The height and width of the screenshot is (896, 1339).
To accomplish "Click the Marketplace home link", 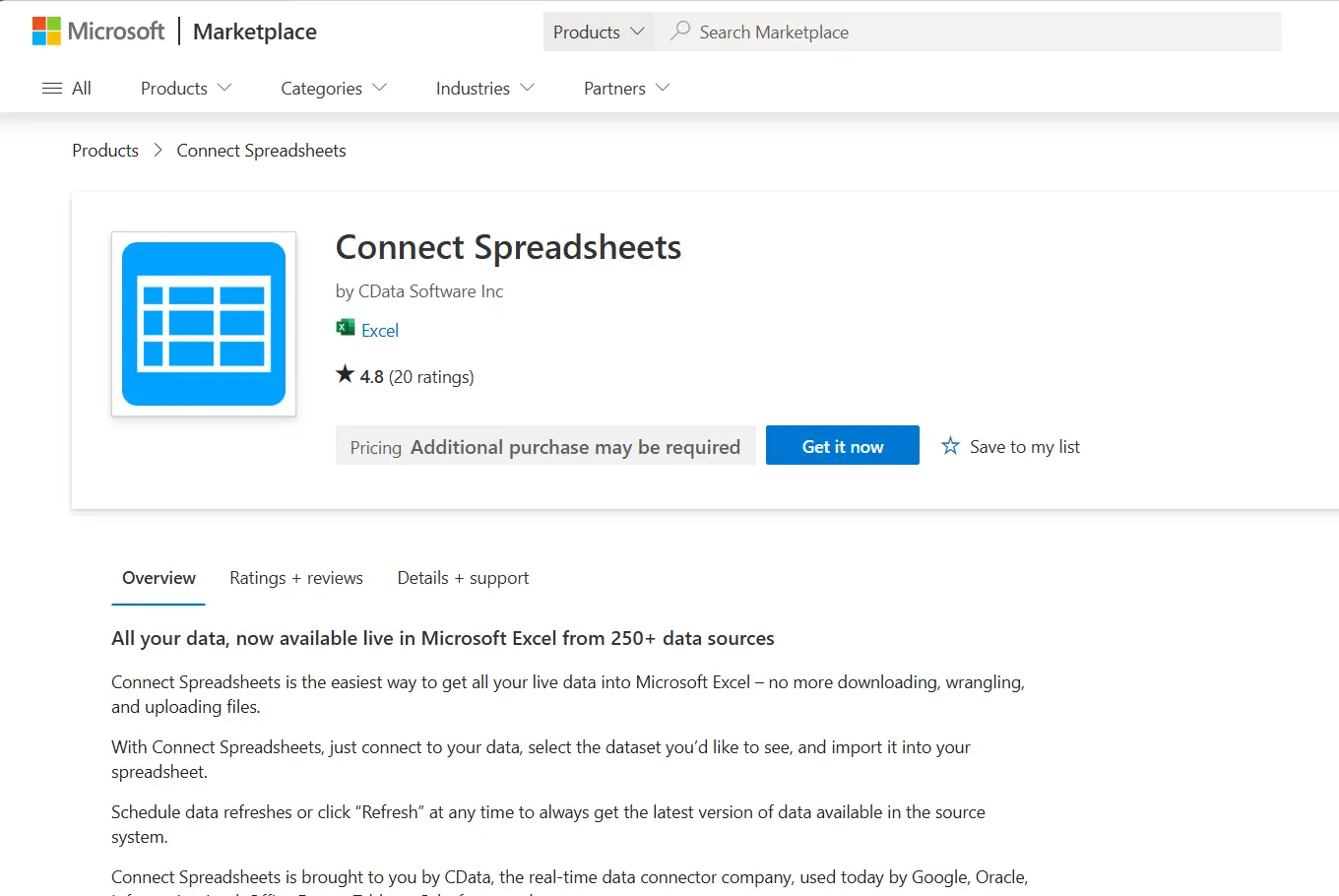I will (x=255, y=32).
